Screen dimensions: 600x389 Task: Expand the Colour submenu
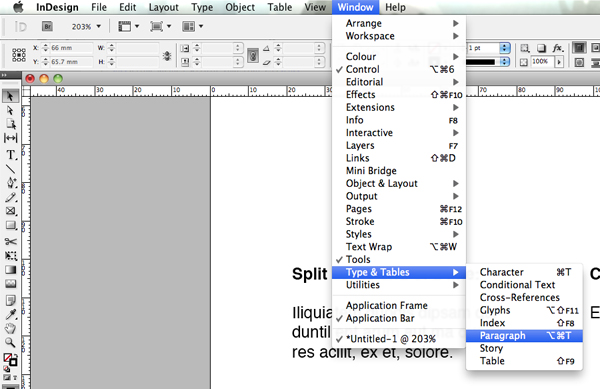coord(399,57)
